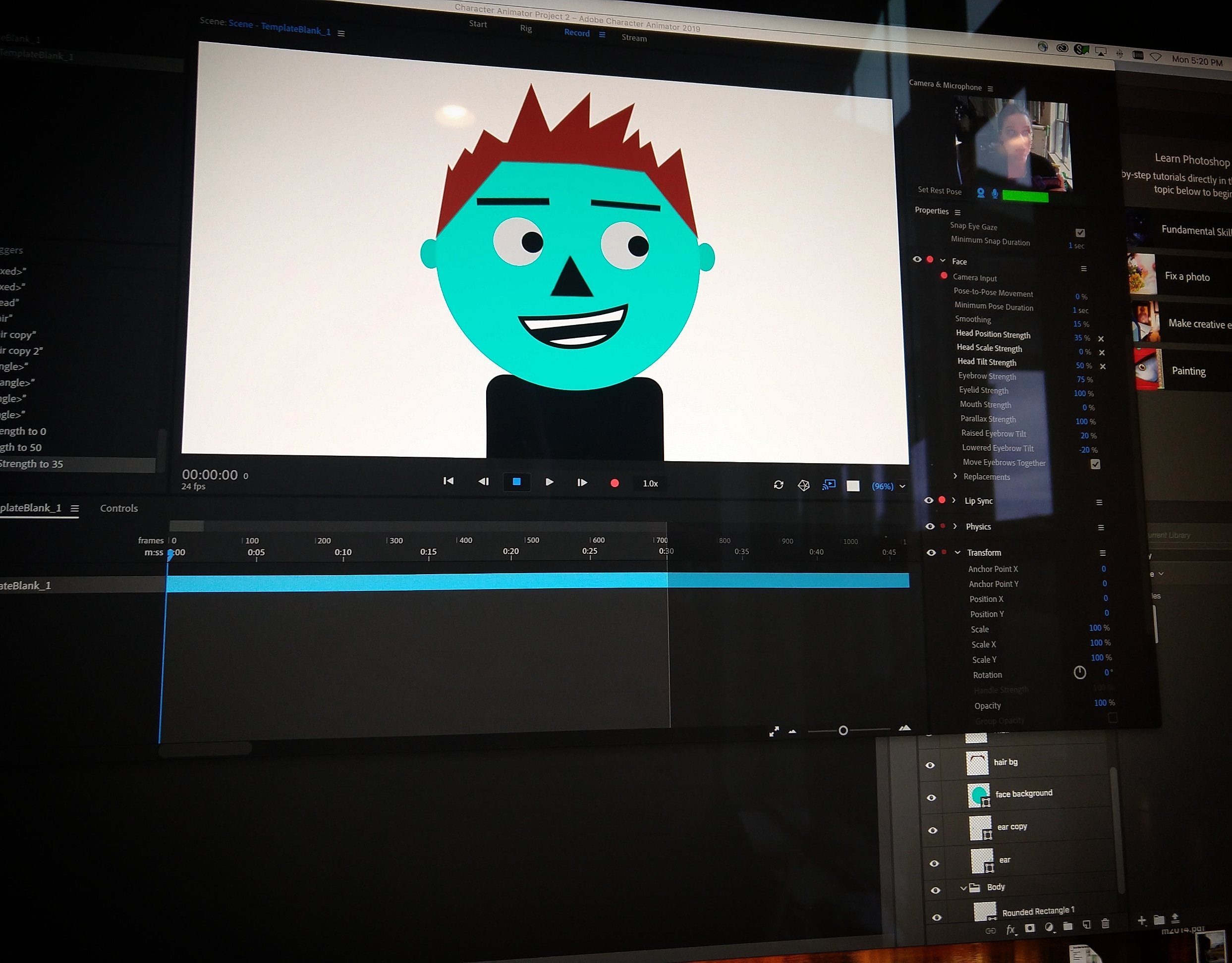Open the 96% zoom dropdown
The height and width of the screenshot is (963, 1232).
point(902,486)
